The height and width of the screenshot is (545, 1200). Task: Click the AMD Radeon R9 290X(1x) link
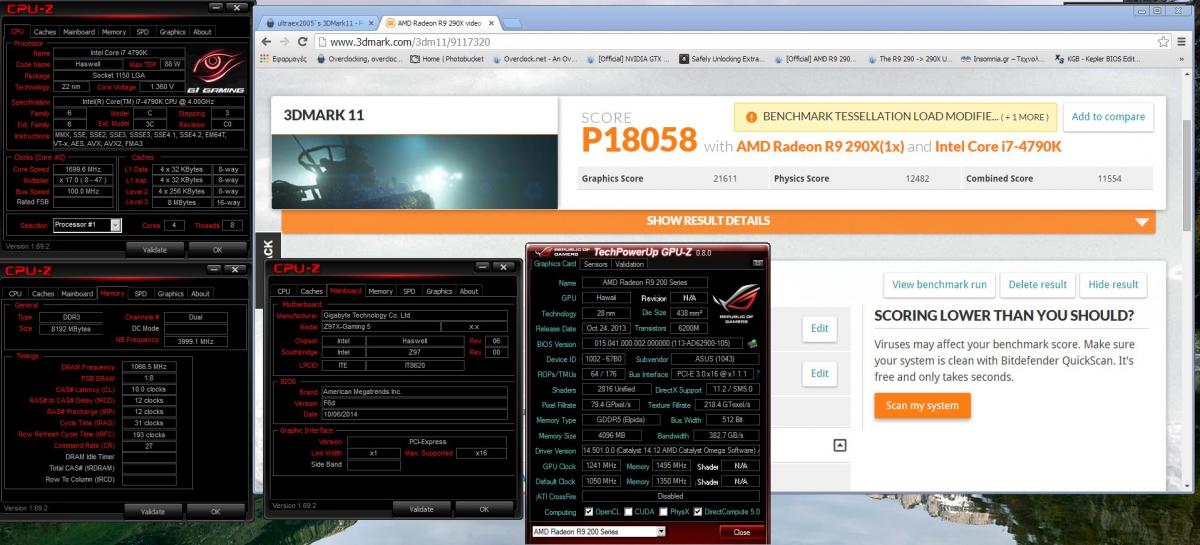tap(820, 146)
